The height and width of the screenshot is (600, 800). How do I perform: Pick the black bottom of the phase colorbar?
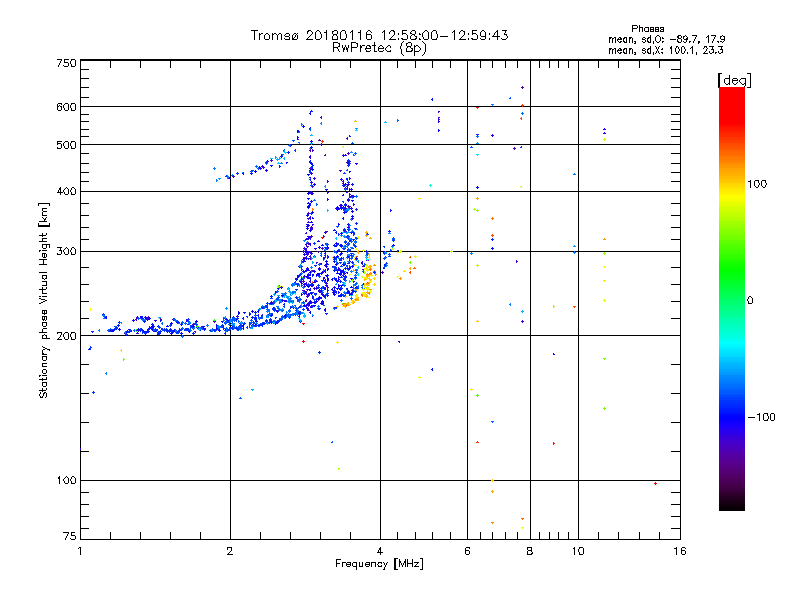(x=732, y=503)
